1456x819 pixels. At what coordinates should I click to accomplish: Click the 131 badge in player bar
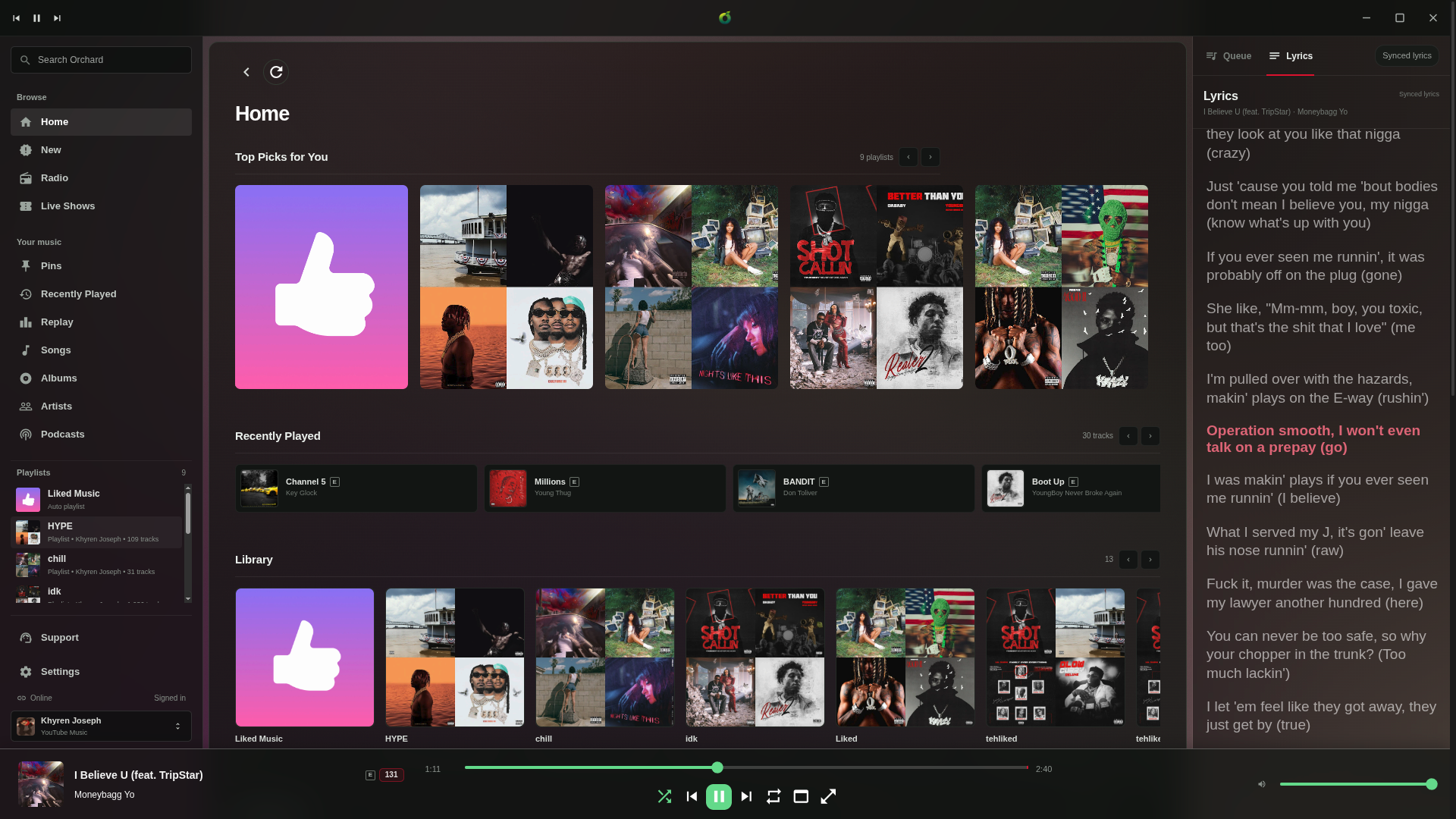(391, 775)
